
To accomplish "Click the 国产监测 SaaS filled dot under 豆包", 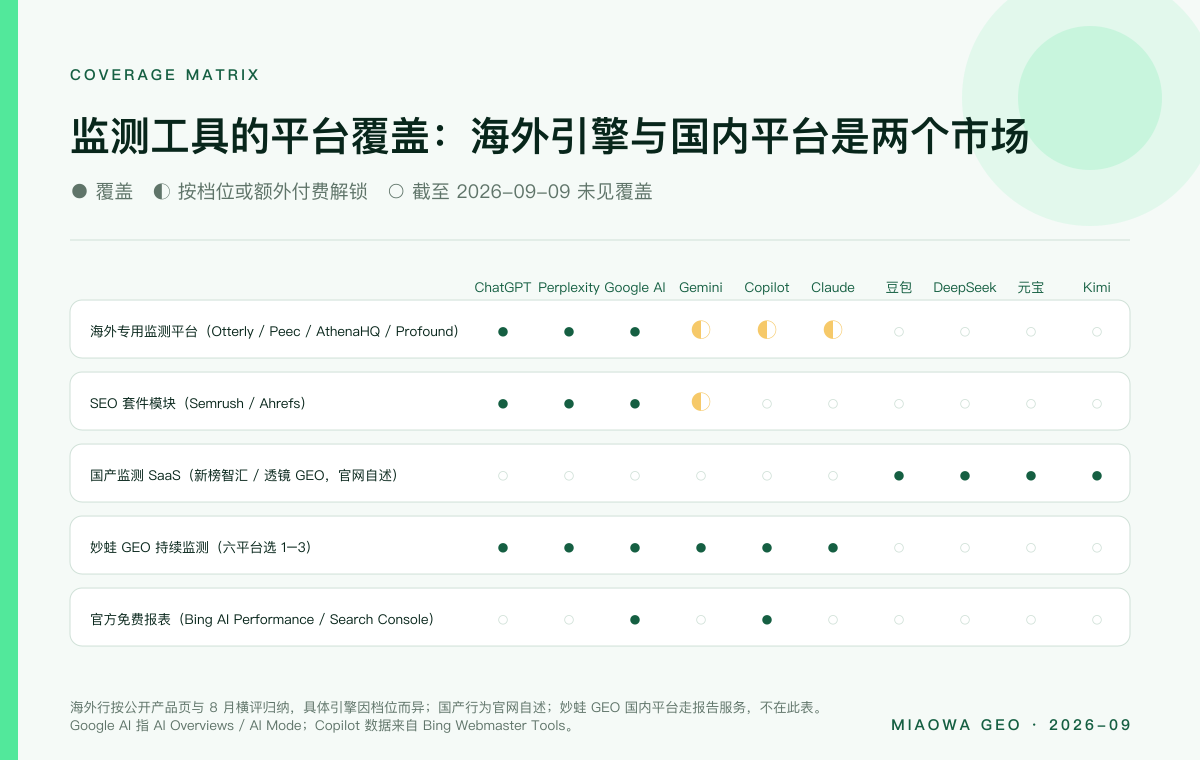I will click(x=899, y=475).
